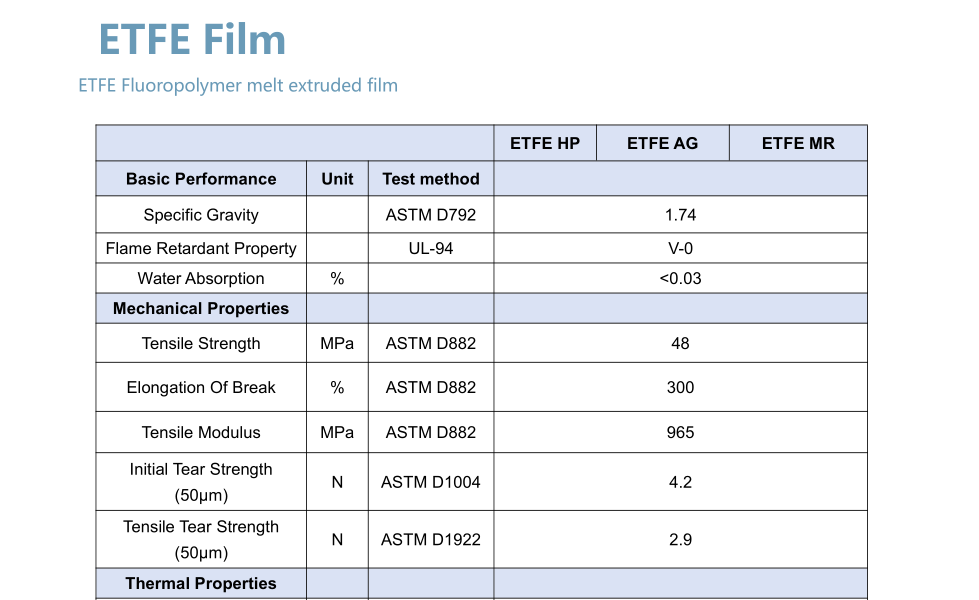Select the ETFE AG column header

pyautogui.click(x=662, y=143)
